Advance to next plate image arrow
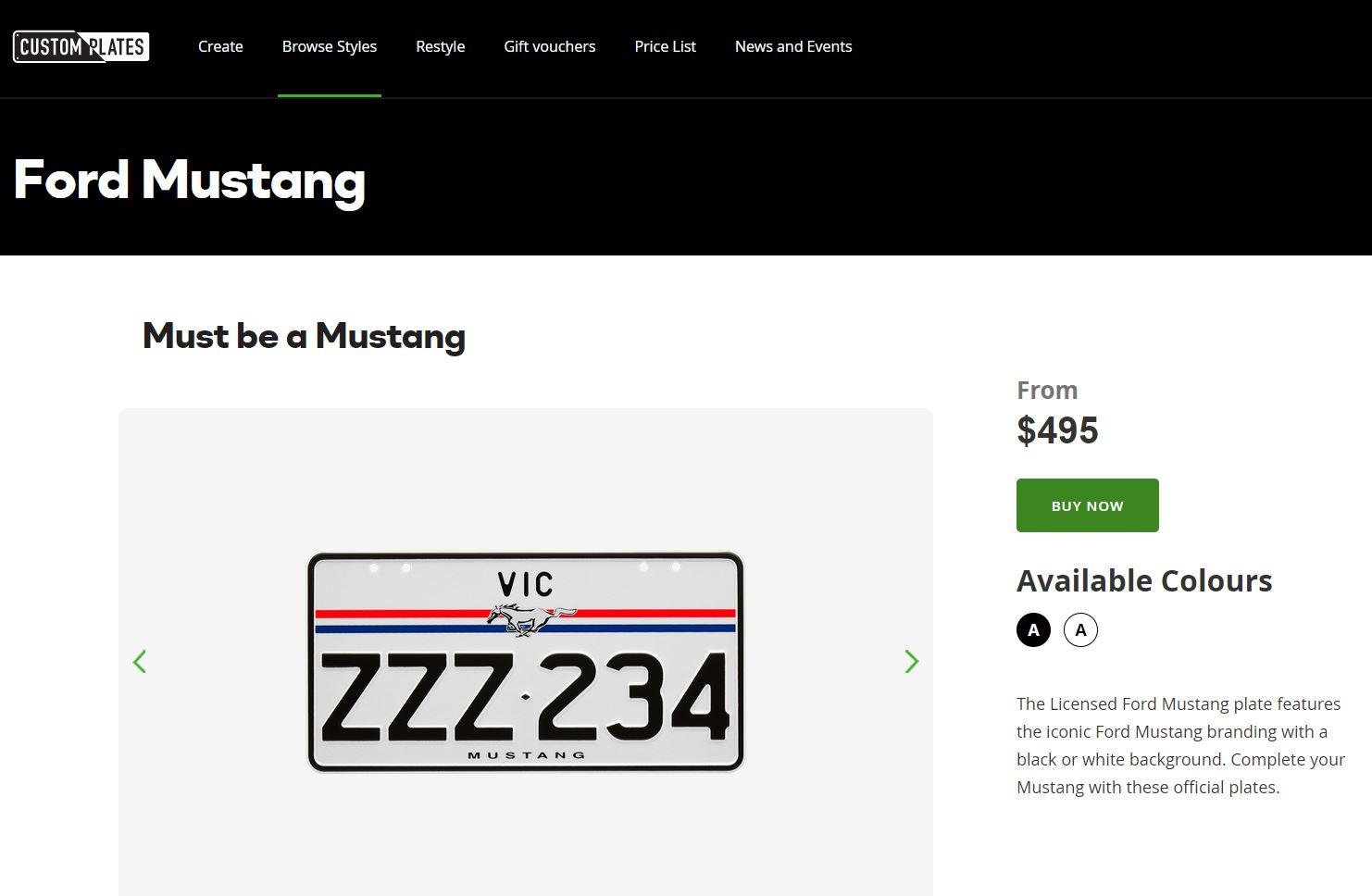The width and height of the screenshot is (1372, 896). coord(912,662)
